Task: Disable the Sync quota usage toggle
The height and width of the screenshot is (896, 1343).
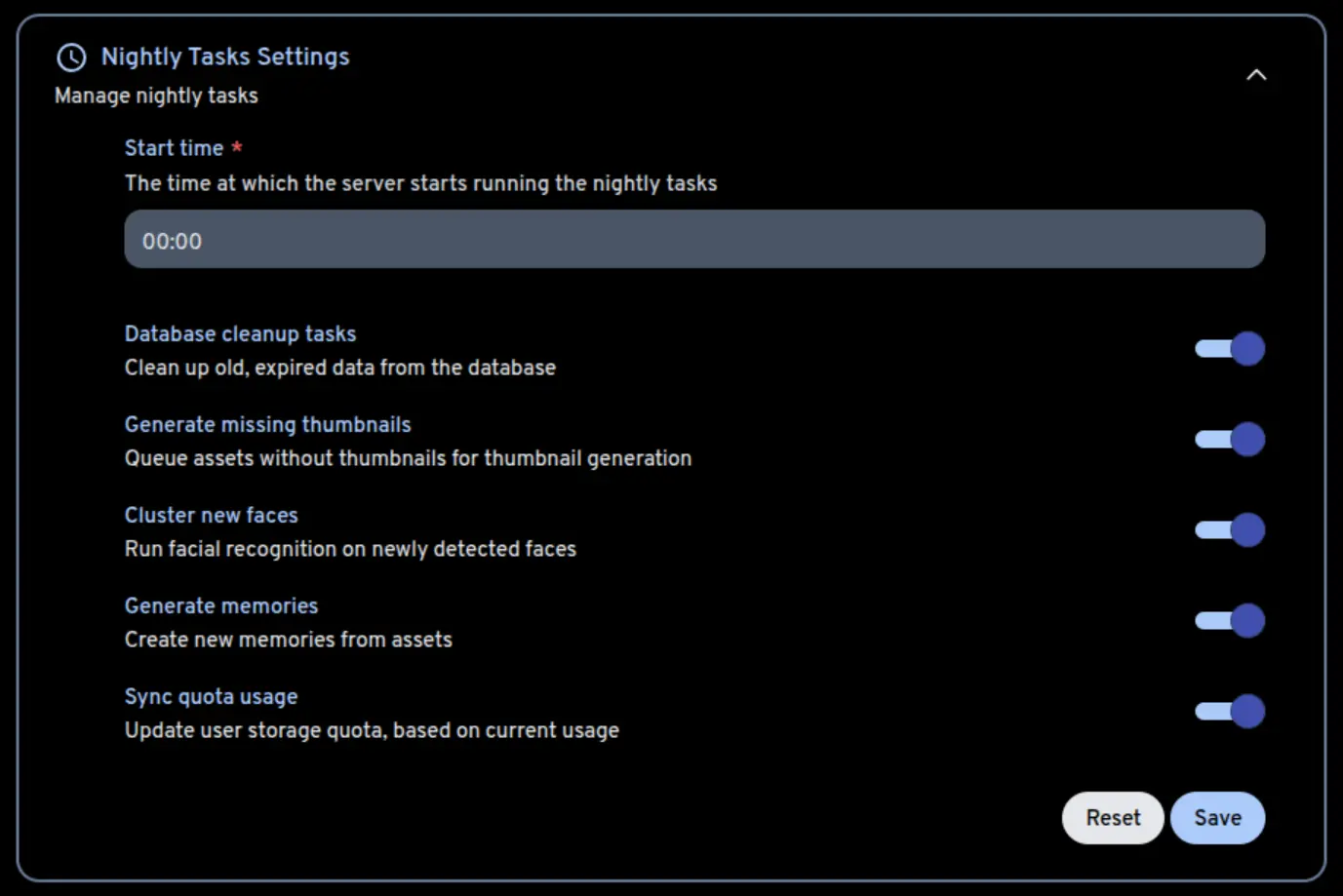Action: [x=1230, y=712]
